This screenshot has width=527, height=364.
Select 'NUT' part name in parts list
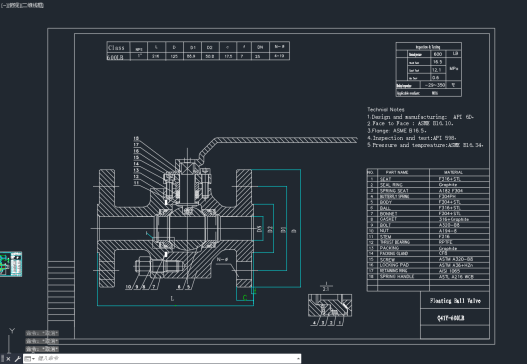[384, 231]
